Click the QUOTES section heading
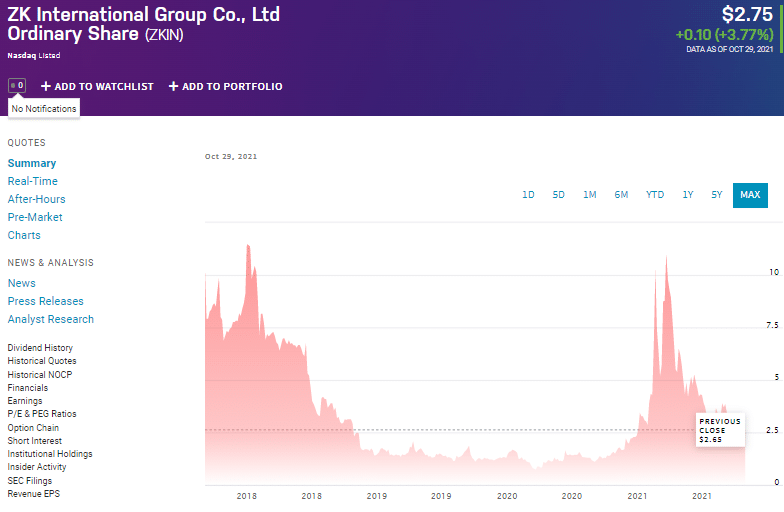The height and width of the screenshot is (512, 784). (26, 142)
